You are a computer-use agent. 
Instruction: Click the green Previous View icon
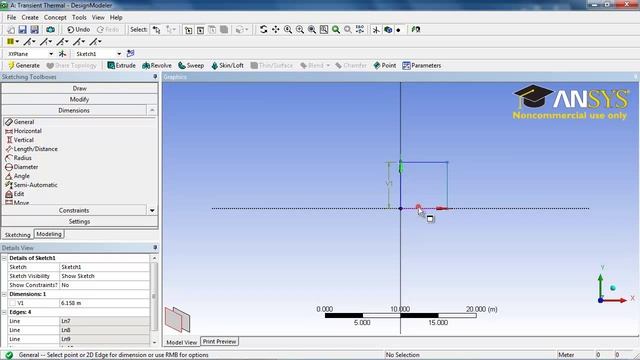[336, 29]
